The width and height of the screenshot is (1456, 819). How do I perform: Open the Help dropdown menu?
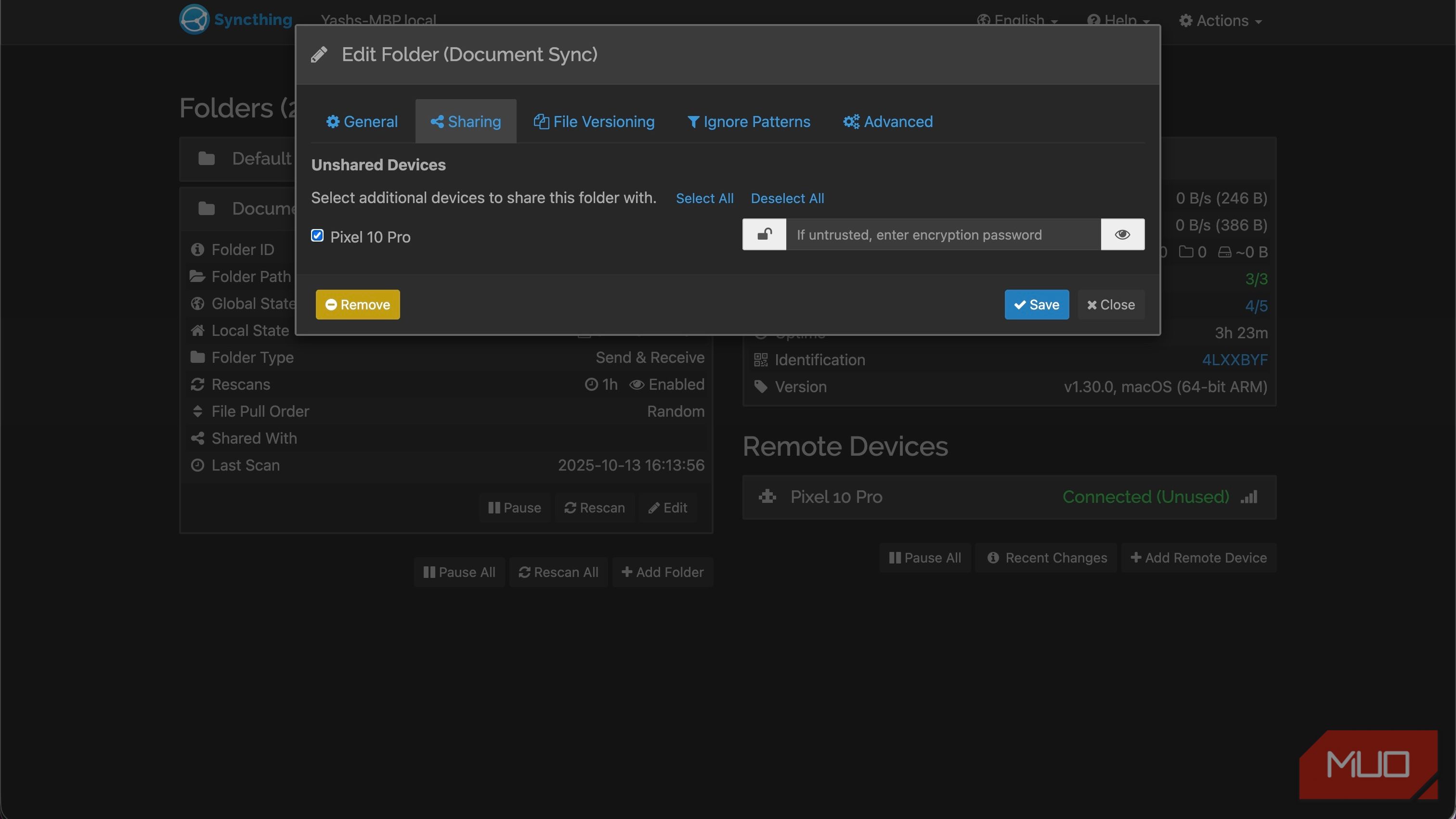pos(1118,20)
